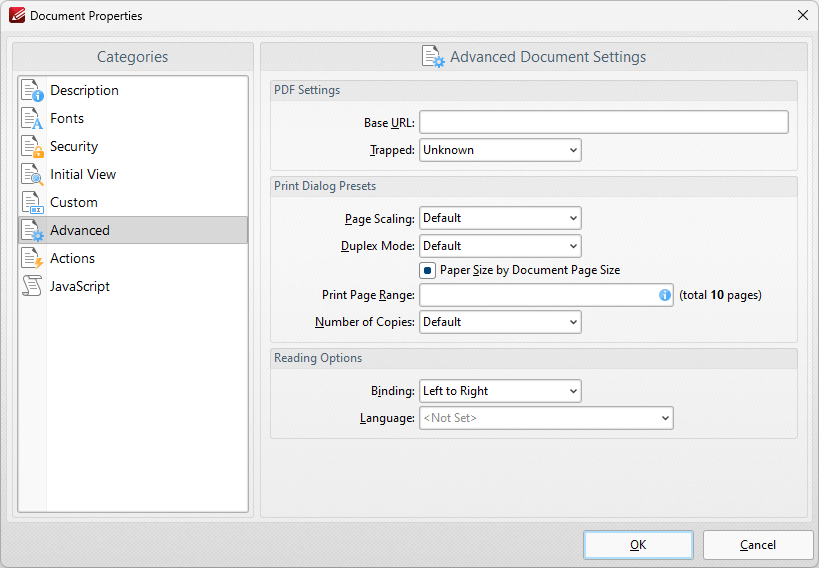Click the Security padlock document icon

click(32, 146)
